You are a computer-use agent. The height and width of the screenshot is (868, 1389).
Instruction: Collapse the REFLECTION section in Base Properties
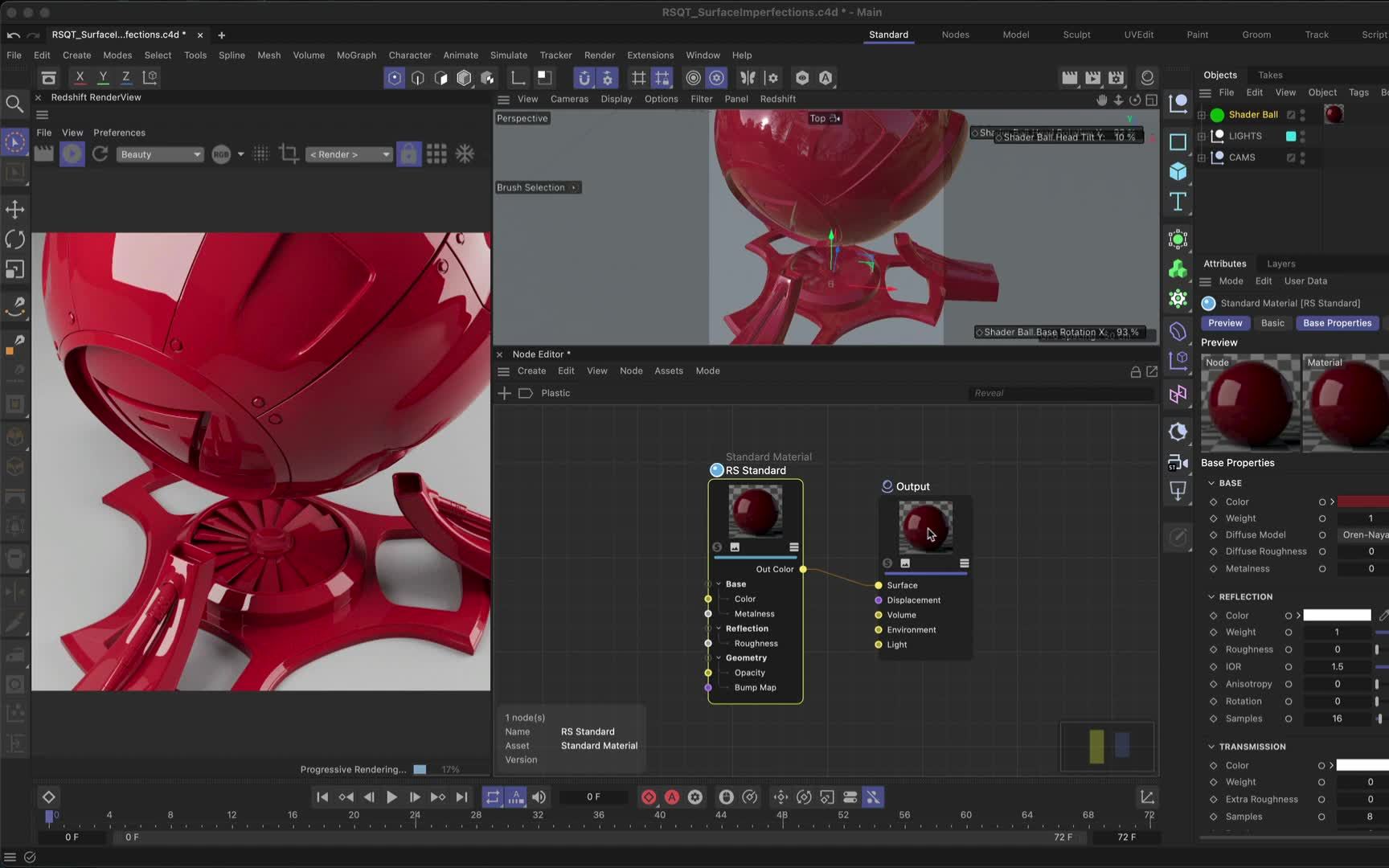[1212, 596]
